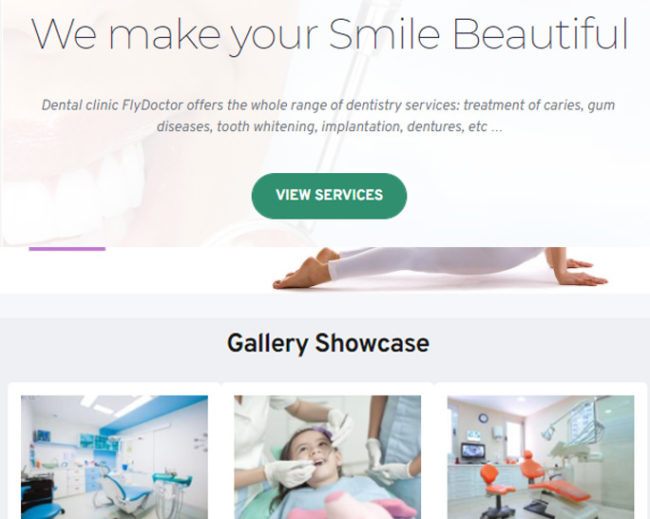Image resolution: width=650 pixels, height=519 pixels.
Task: Click the word Smile in the headline
Action: click(384, 34)
